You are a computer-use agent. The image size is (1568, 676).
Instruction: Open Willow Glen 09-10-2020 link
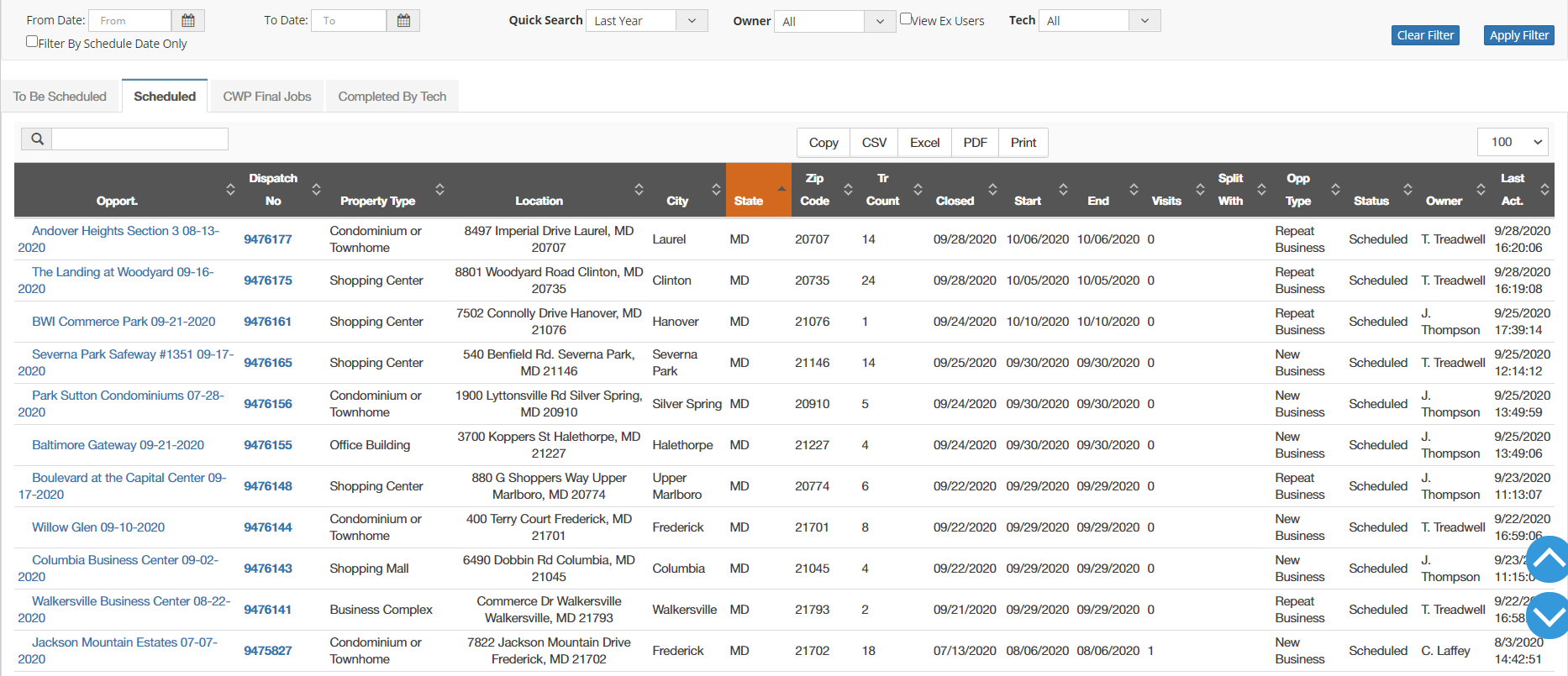coord(98,527)
